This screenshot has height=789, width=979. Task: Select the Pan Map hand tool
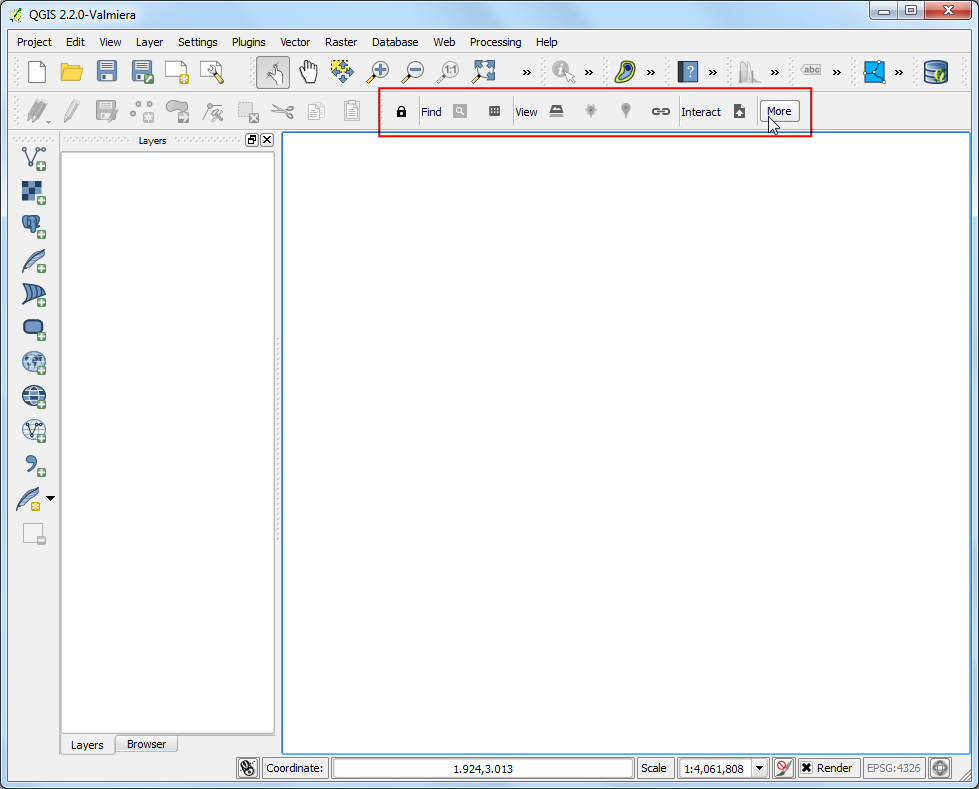(309, 71)
